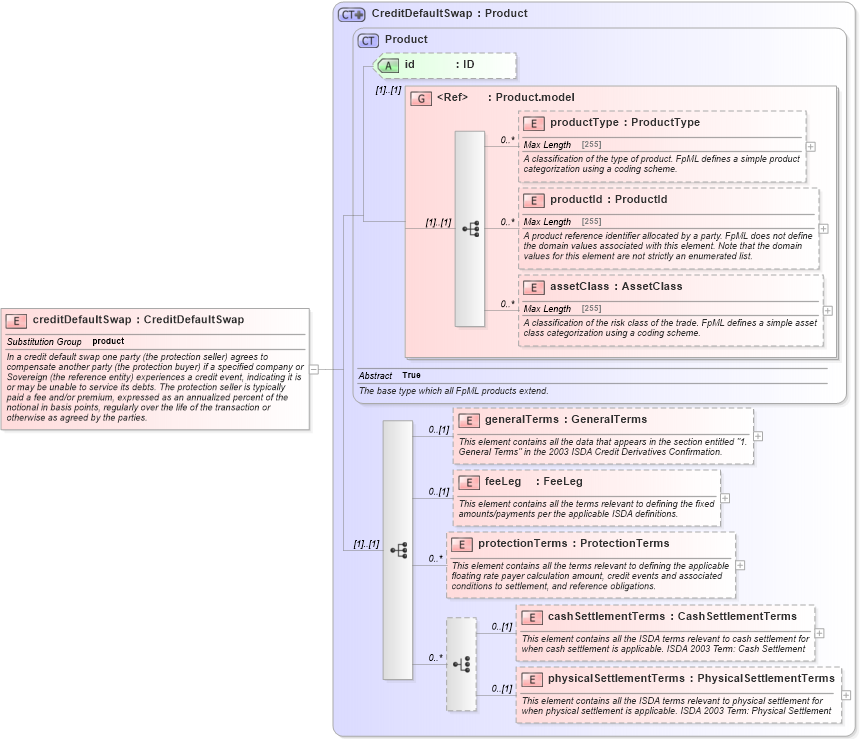Click Max Length [255] under productType
860x739 pixels.
tap(562, 145)
